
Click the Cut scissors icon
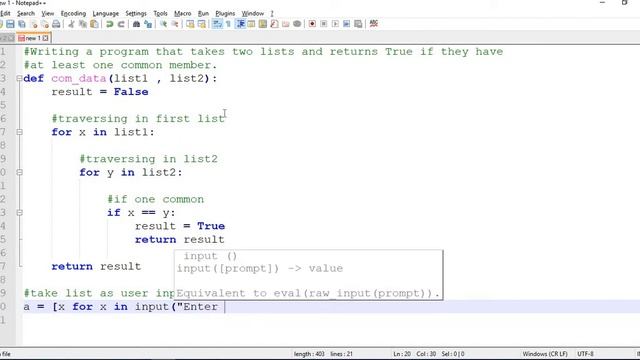click(x=71, y=24)
